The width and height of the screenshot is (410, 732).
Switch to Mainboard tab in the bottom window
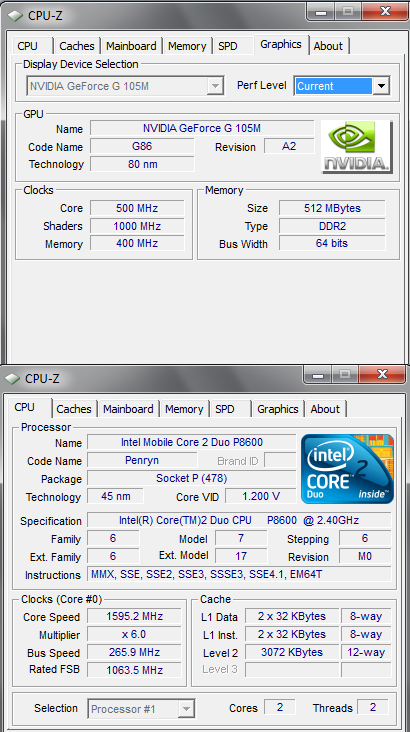pos(128,409)
